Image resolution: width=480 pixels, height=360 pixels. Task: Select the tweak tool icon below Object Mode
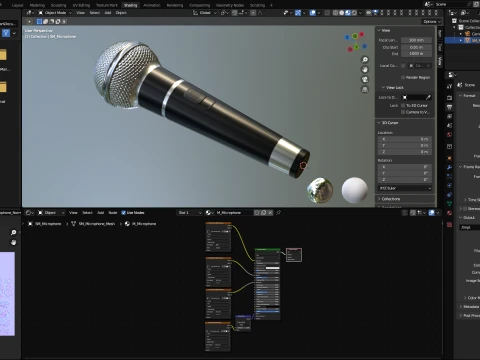point(29,21)
